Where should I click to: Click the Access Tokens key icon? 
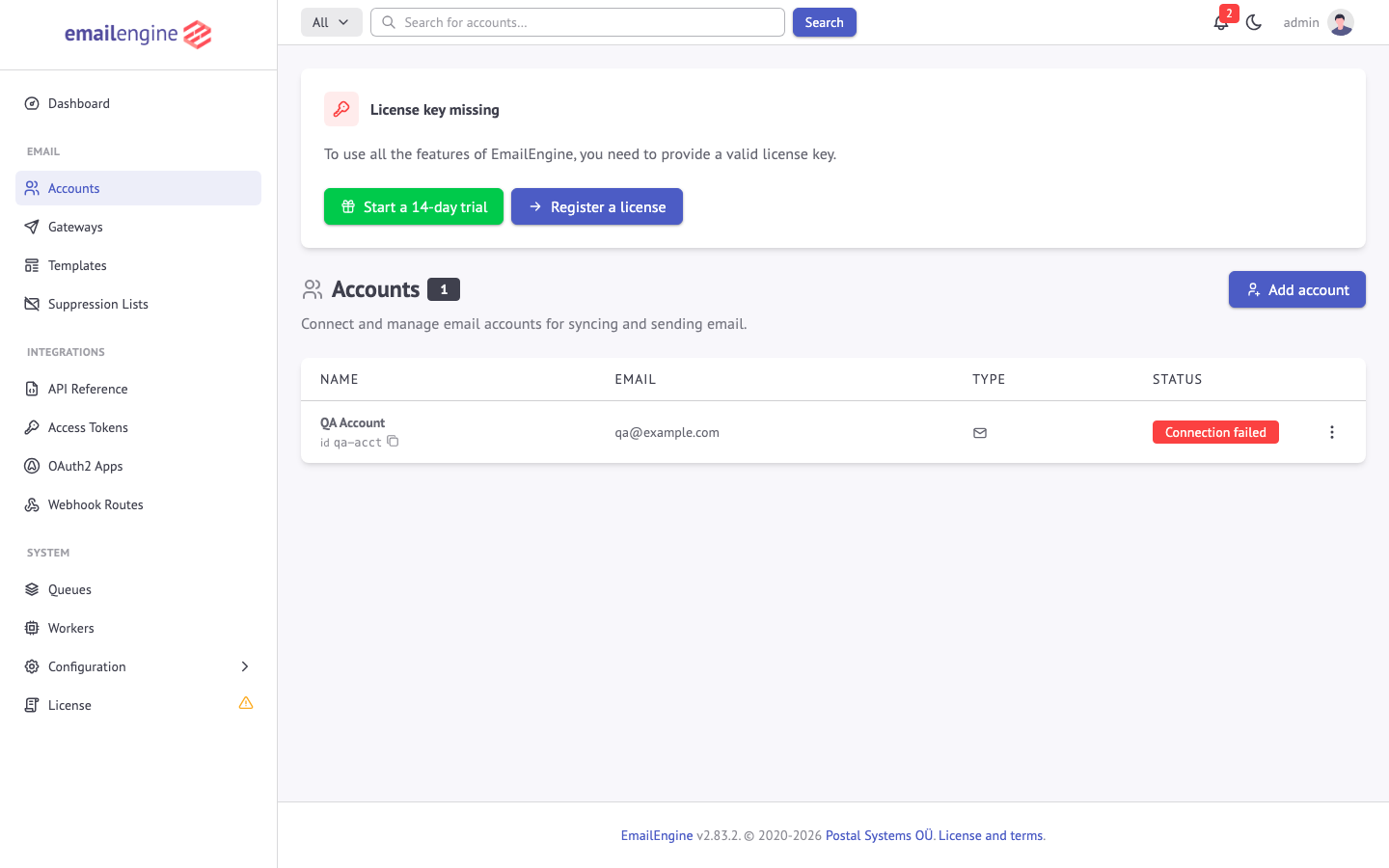[x=32, y=427]
